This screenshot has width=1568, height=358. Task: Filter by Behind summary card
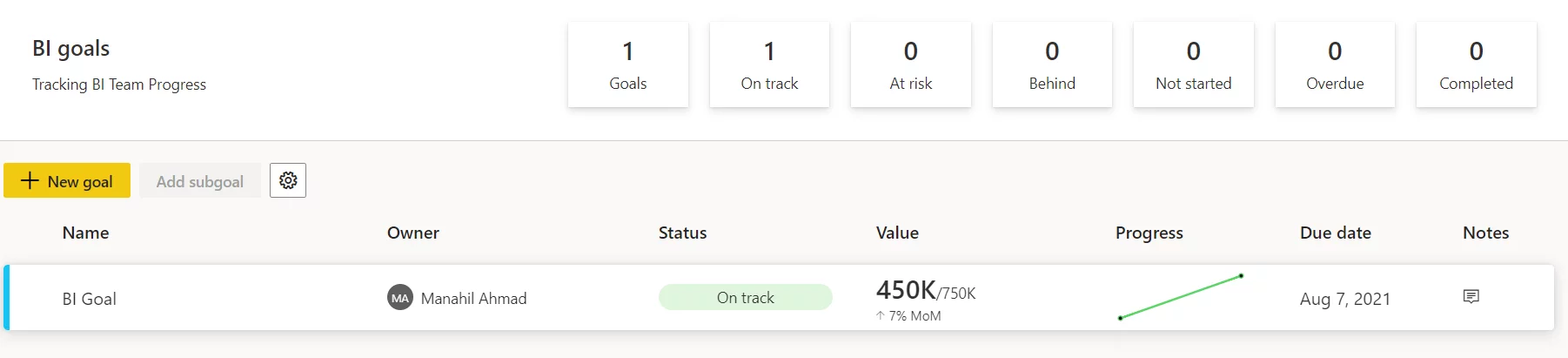(1052, 65)
